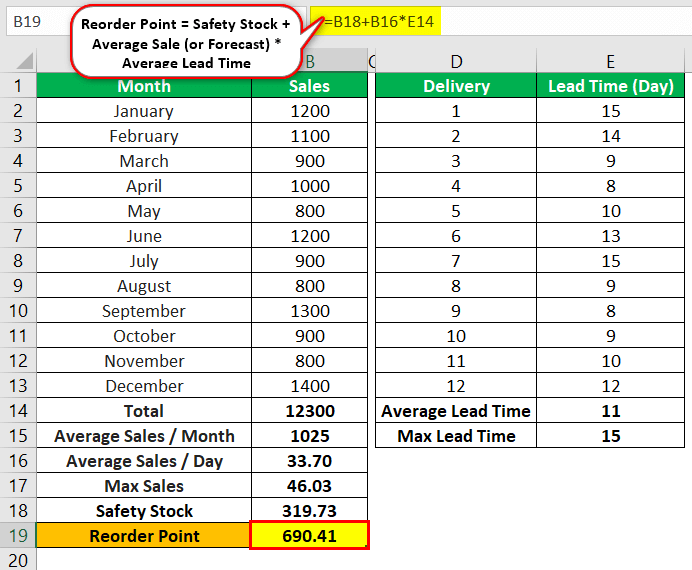Image resolution: width=692 pixels, height=570 pixels.
Task: Click the Delivery header cell
Action: [456, 86]
